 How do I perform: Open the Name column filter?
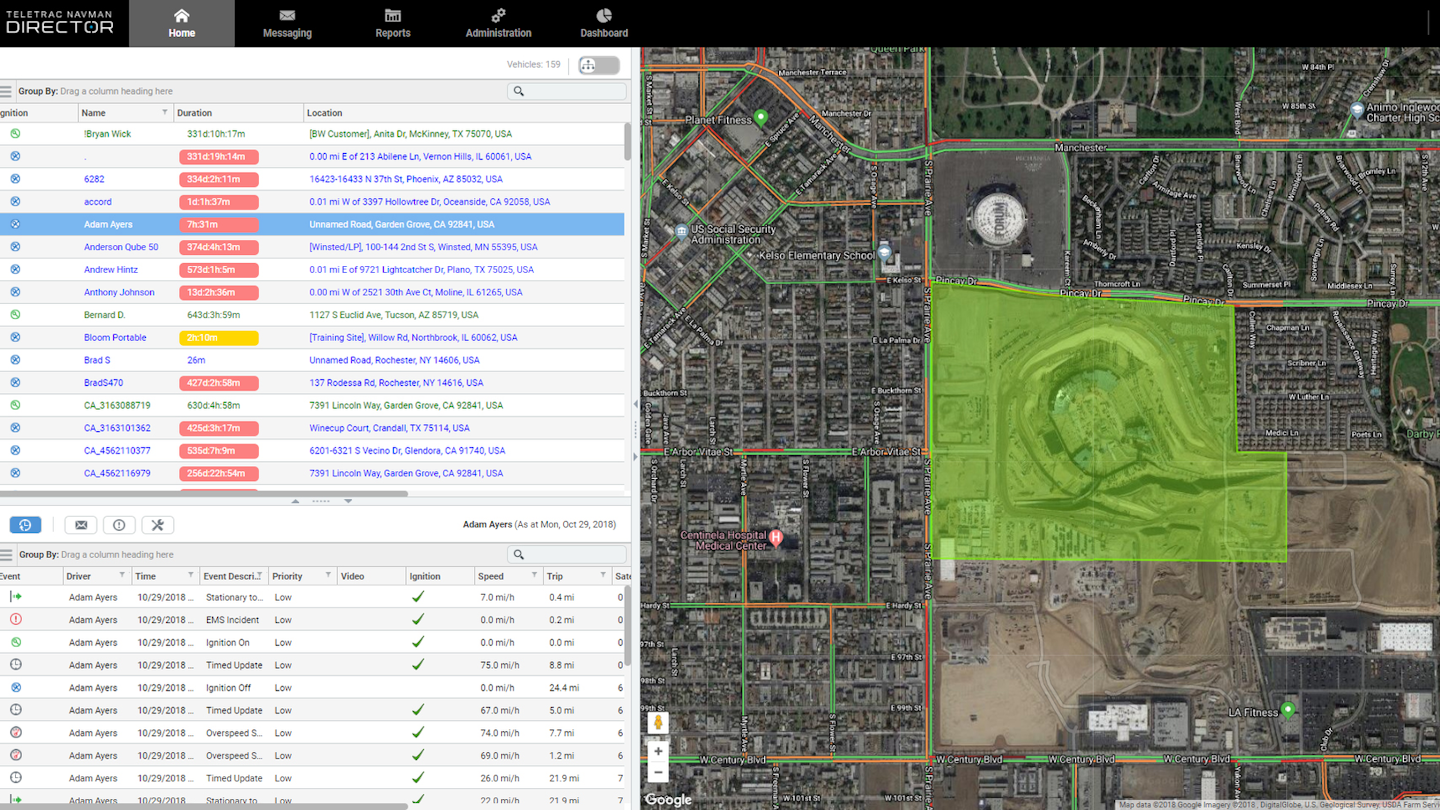point(165,113)
